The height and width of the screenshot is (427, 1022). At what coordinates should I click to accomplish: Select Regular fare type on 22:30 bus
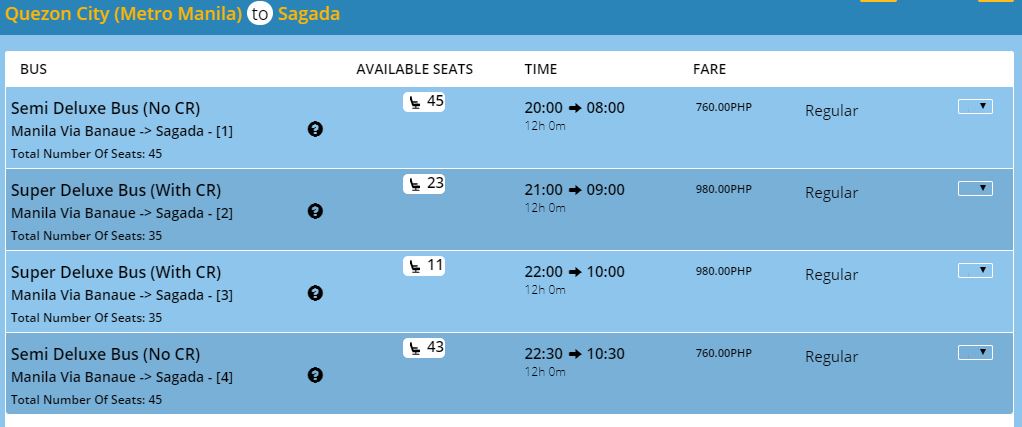point(831,357)
